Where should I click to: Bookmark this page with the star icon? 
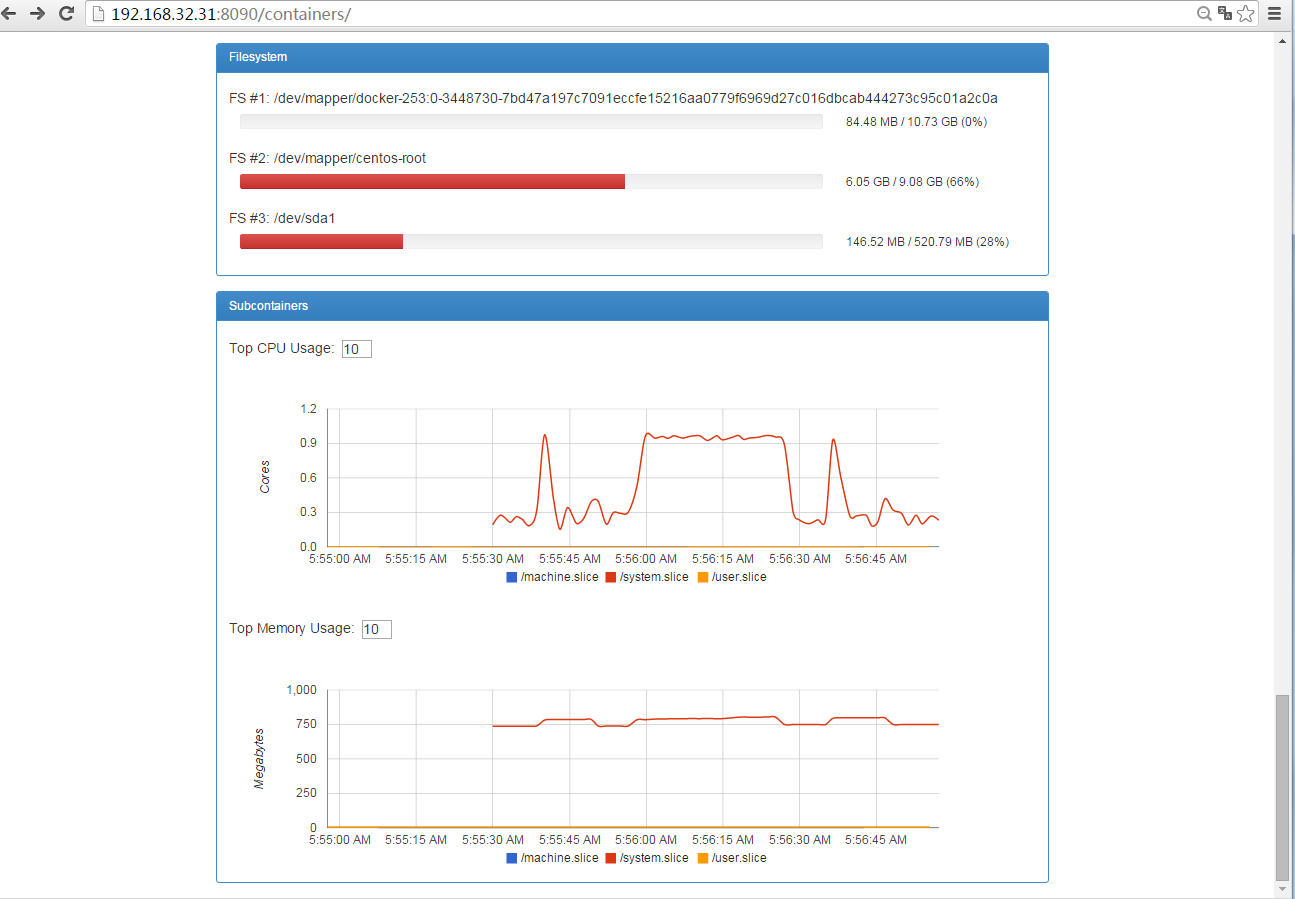click(1245, 14)
